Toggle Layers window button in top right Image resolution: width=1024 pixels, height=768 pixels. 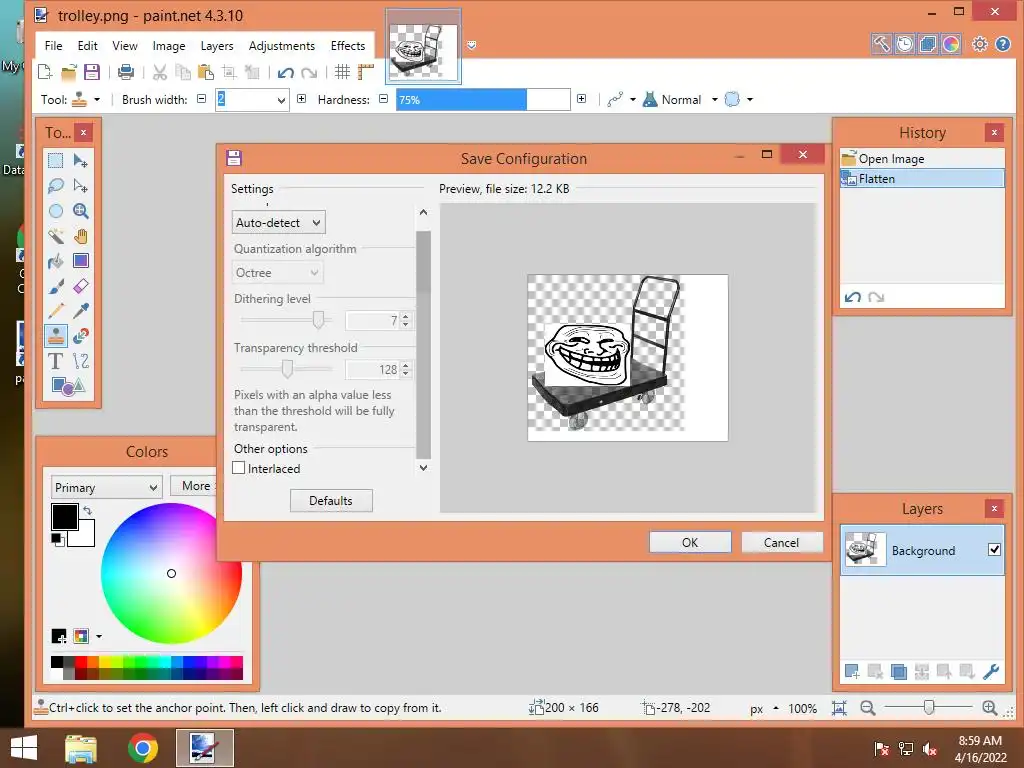927,44
